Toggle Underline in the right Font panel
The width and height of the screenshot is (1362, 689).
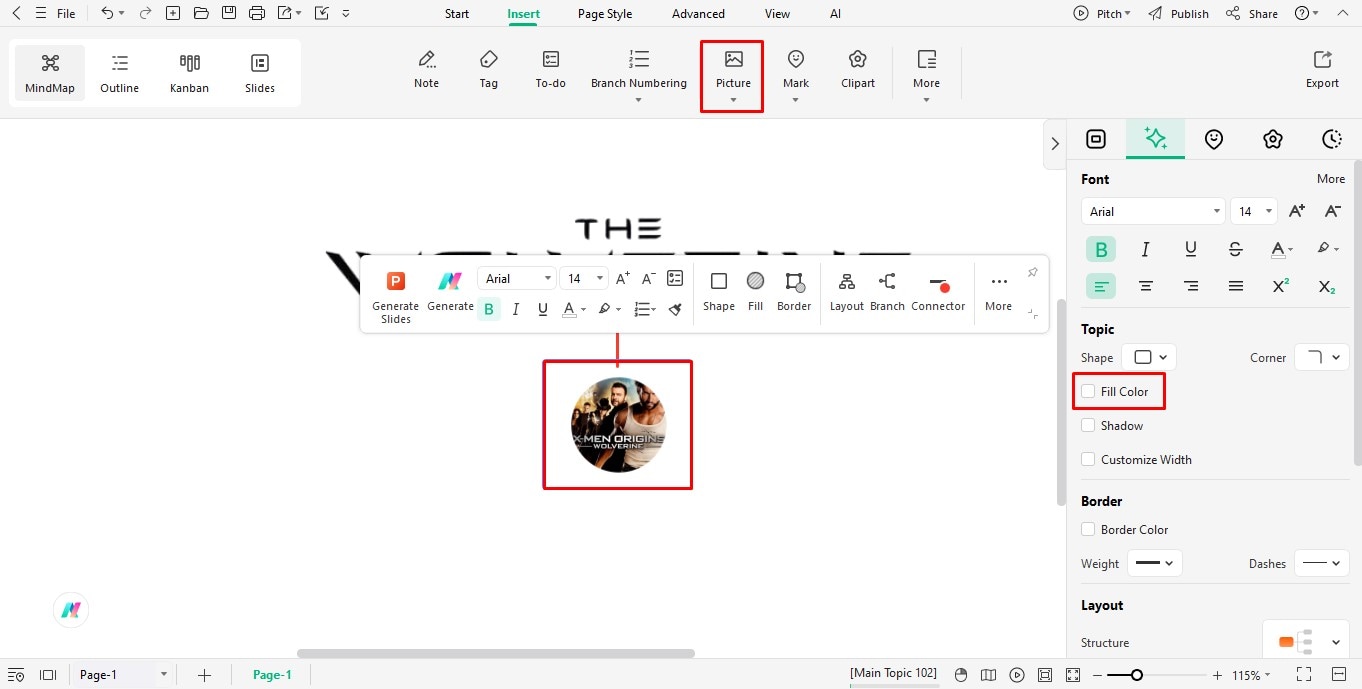coord(1191,249)
